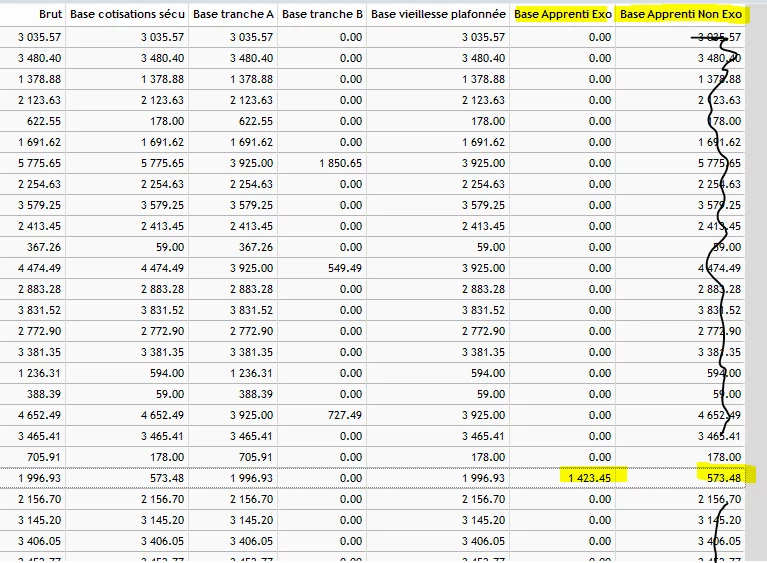
Task: Select 2 883.28 in Base tranche A
Action: (251, 290)
